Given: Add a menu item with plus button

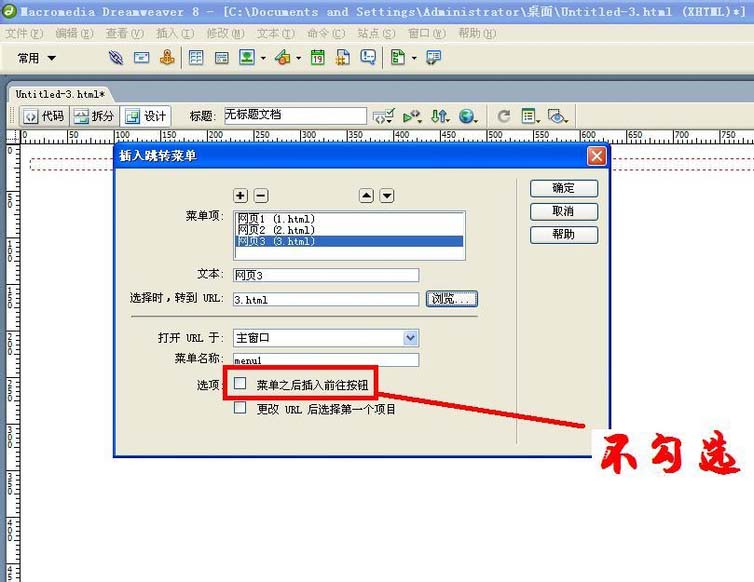Looking at the screenshot, I should click(240, 196).
